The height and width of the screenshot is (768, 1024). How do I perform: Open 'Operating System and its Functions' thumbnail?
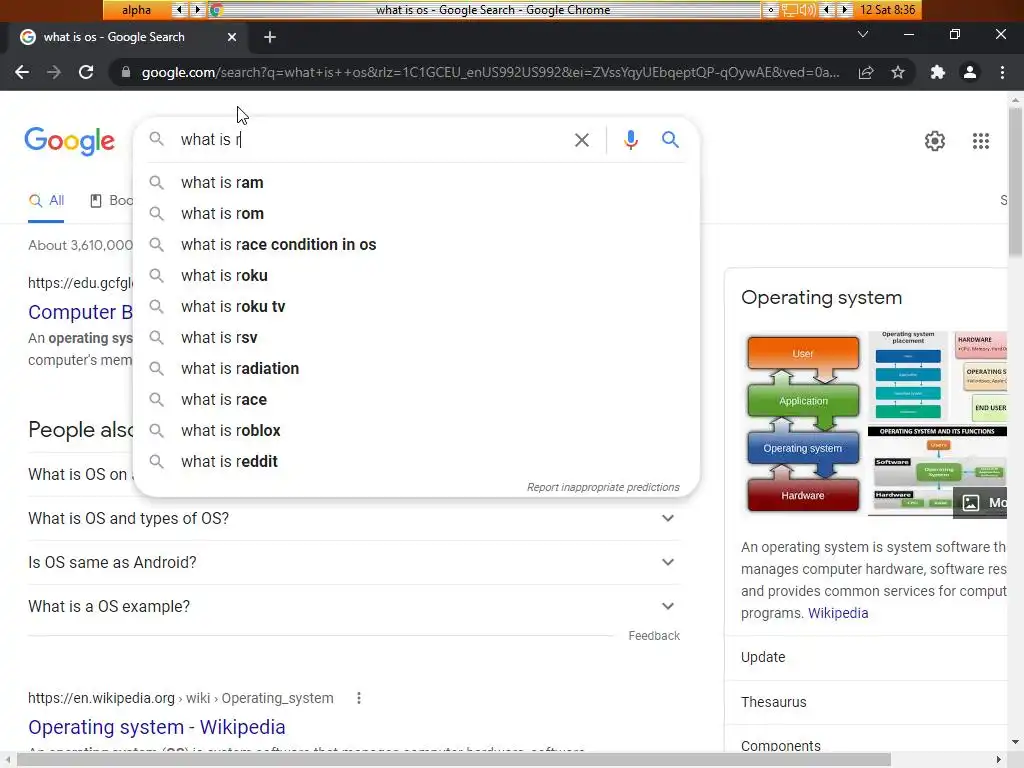[937, 470]
